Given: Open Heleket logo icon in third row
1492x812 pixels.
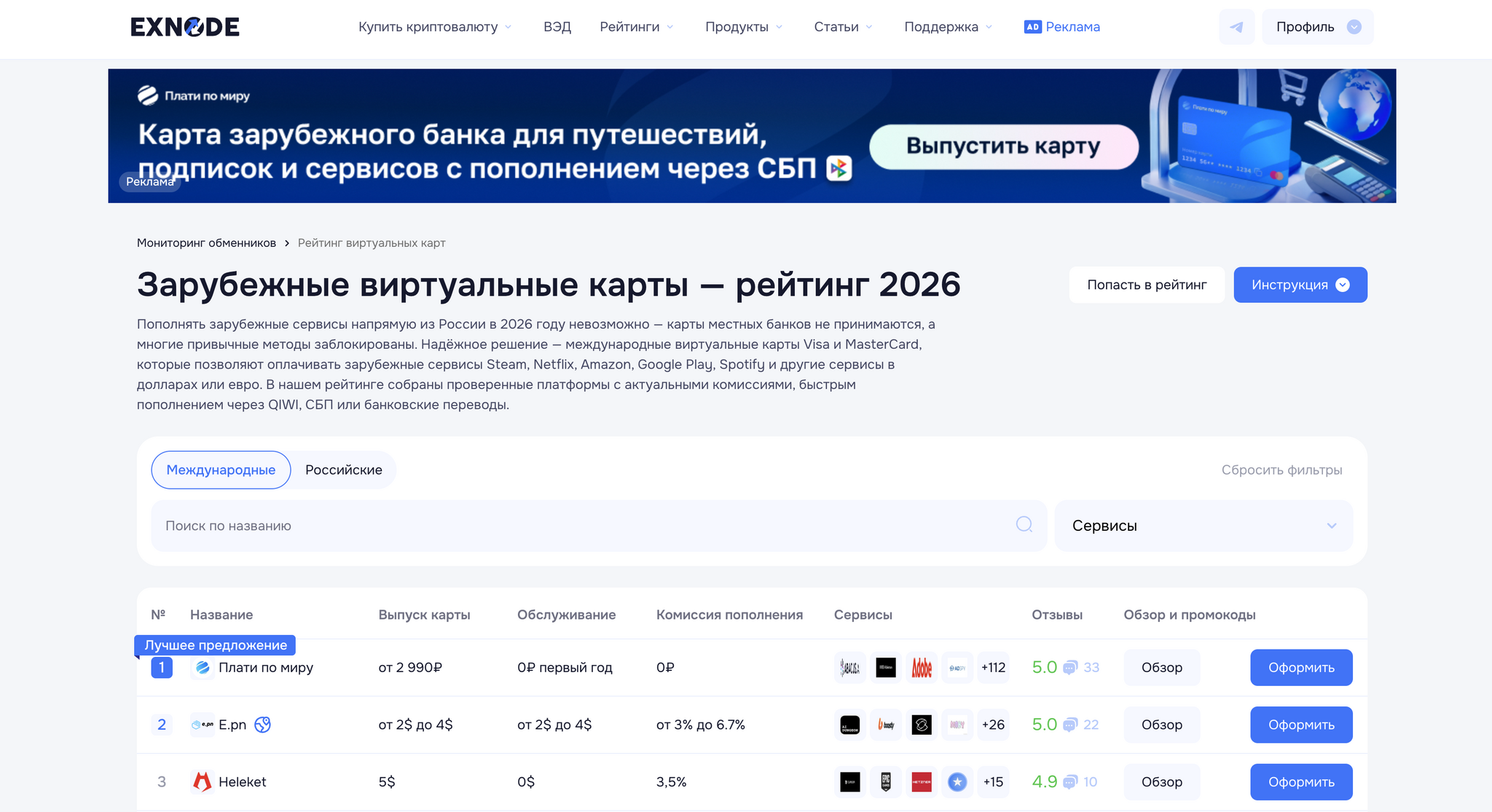Looking at the screenshot, I should click(x=202, y=781).
